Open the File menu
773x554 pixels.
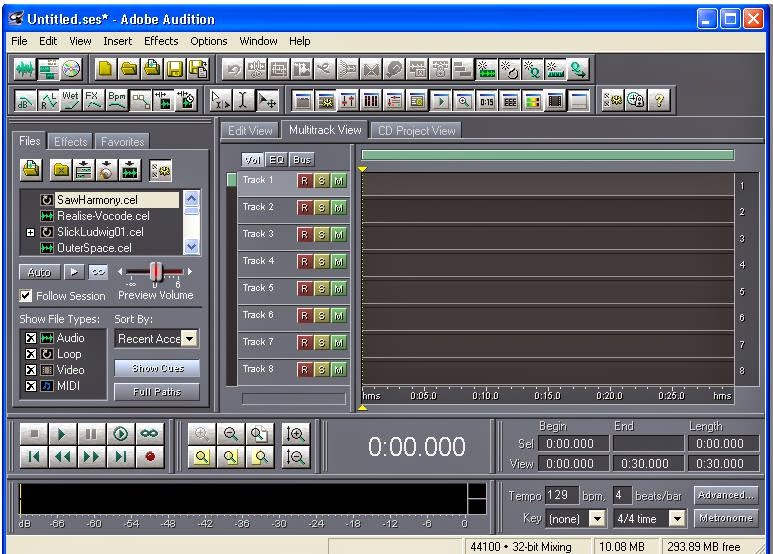(19, 41)
